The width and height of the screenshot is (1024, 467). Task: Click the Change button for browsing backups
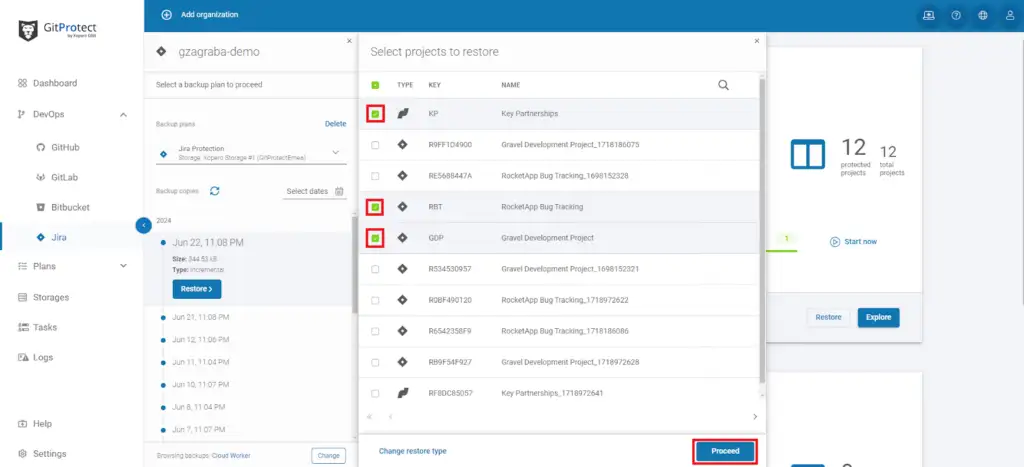(328, 455)
